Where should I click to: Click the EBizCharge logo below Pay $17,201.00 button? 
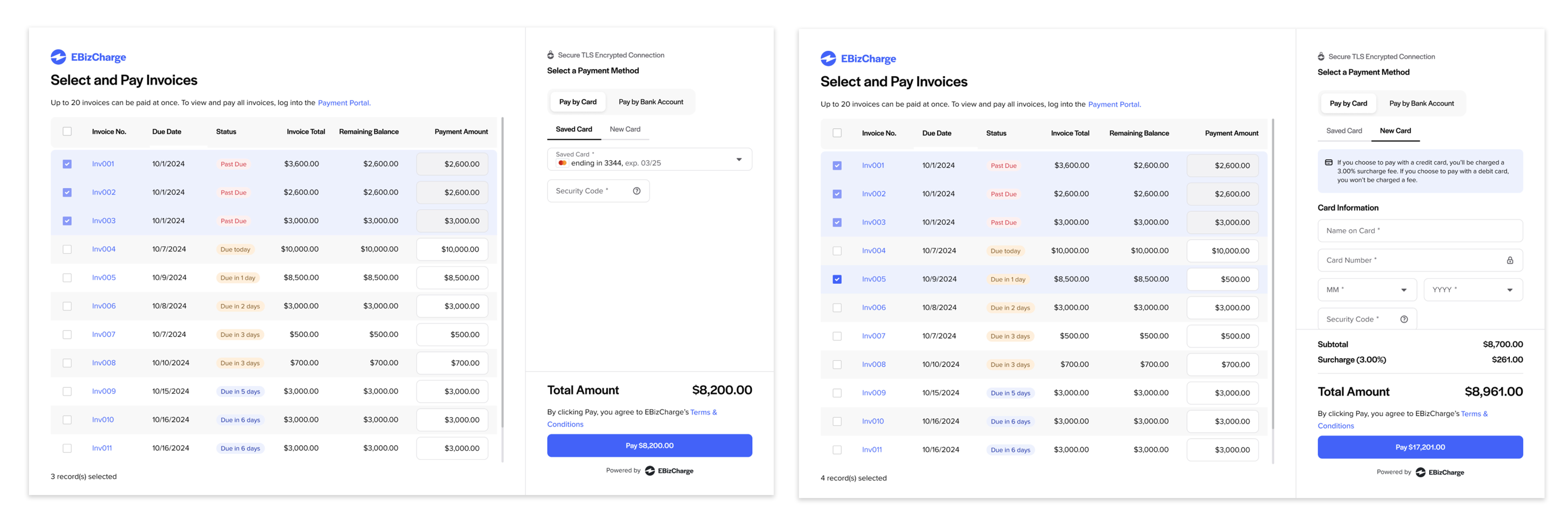[x=1440, y=472]
